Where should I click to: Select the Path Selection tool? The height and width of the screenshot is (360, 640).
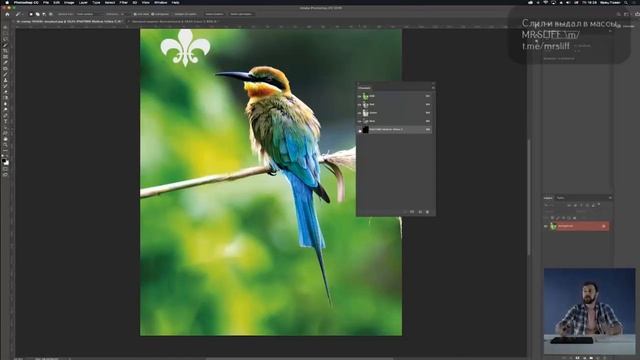(x=5, y=127)
